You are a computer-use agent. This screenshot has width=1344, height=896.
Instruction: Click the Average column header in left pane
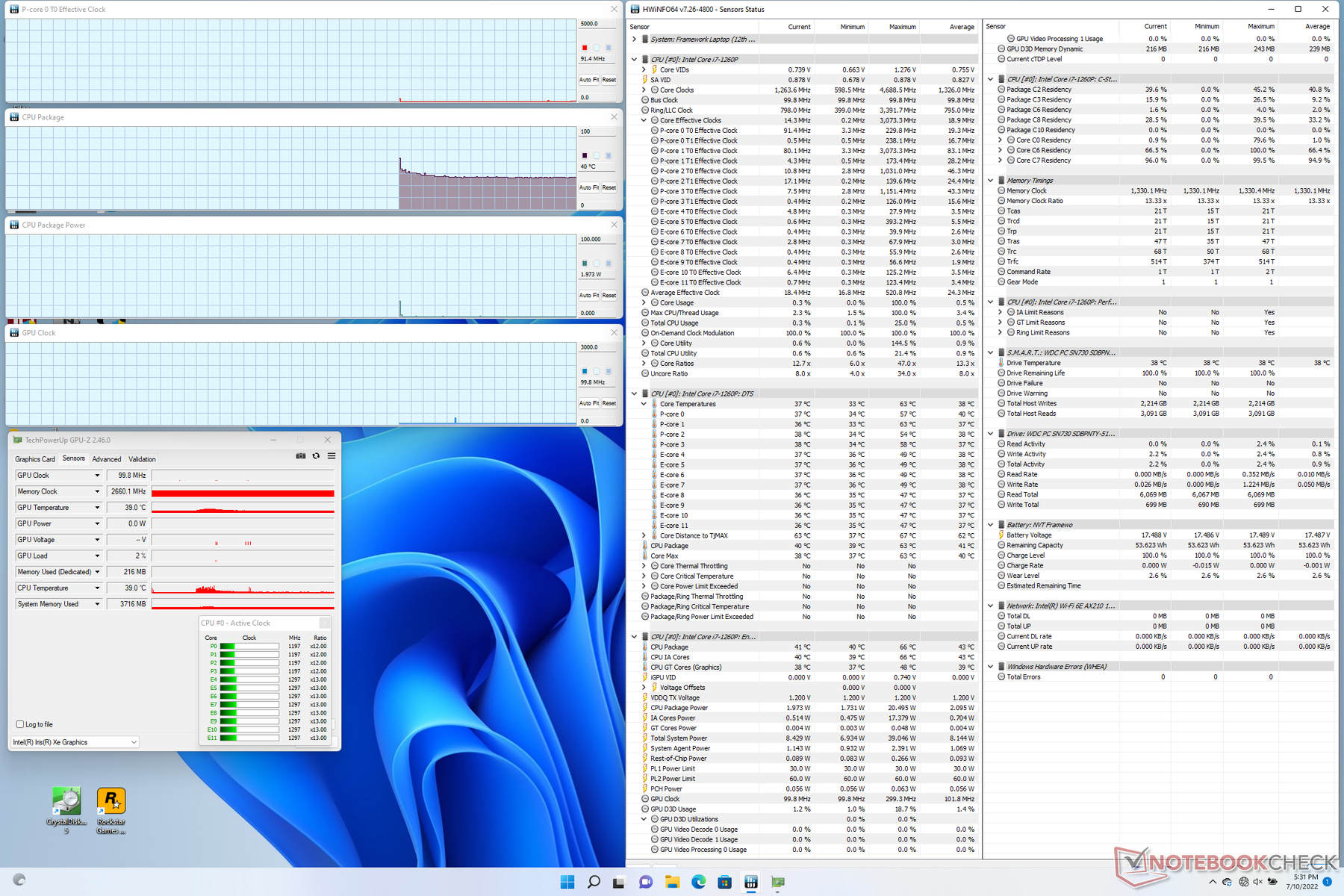coord(962,27)
